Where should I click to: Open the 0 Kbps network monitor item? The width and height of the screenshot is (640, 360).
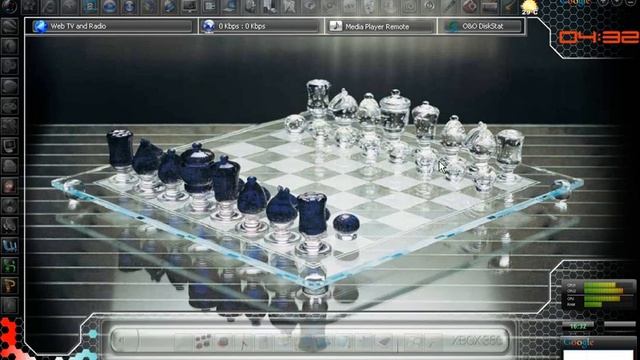[261, 26]
